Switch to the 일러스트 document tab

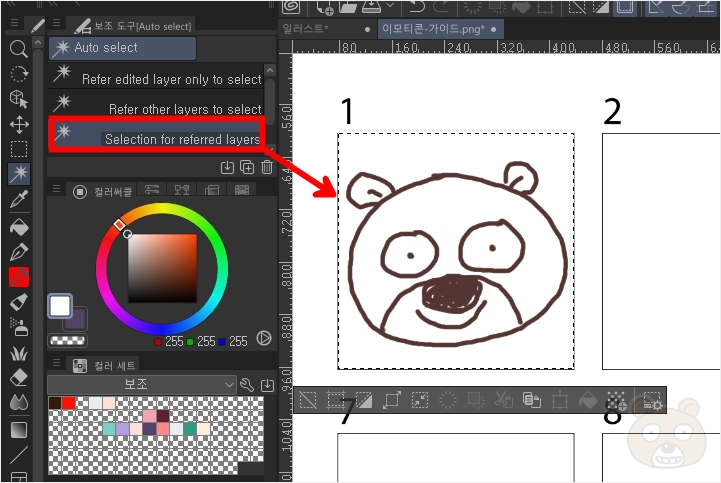point(305,29)
